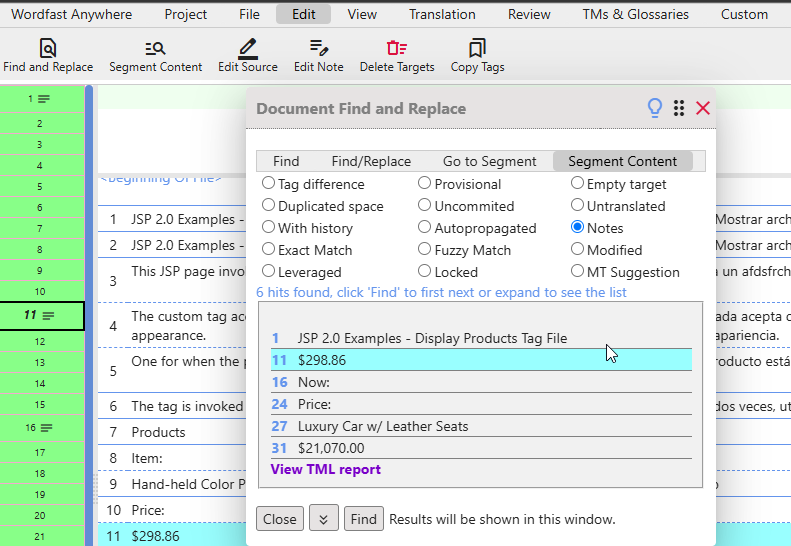Click the Find button in the dialog
Viewport: 791px width, 546px height.
[x=364, y=519]
